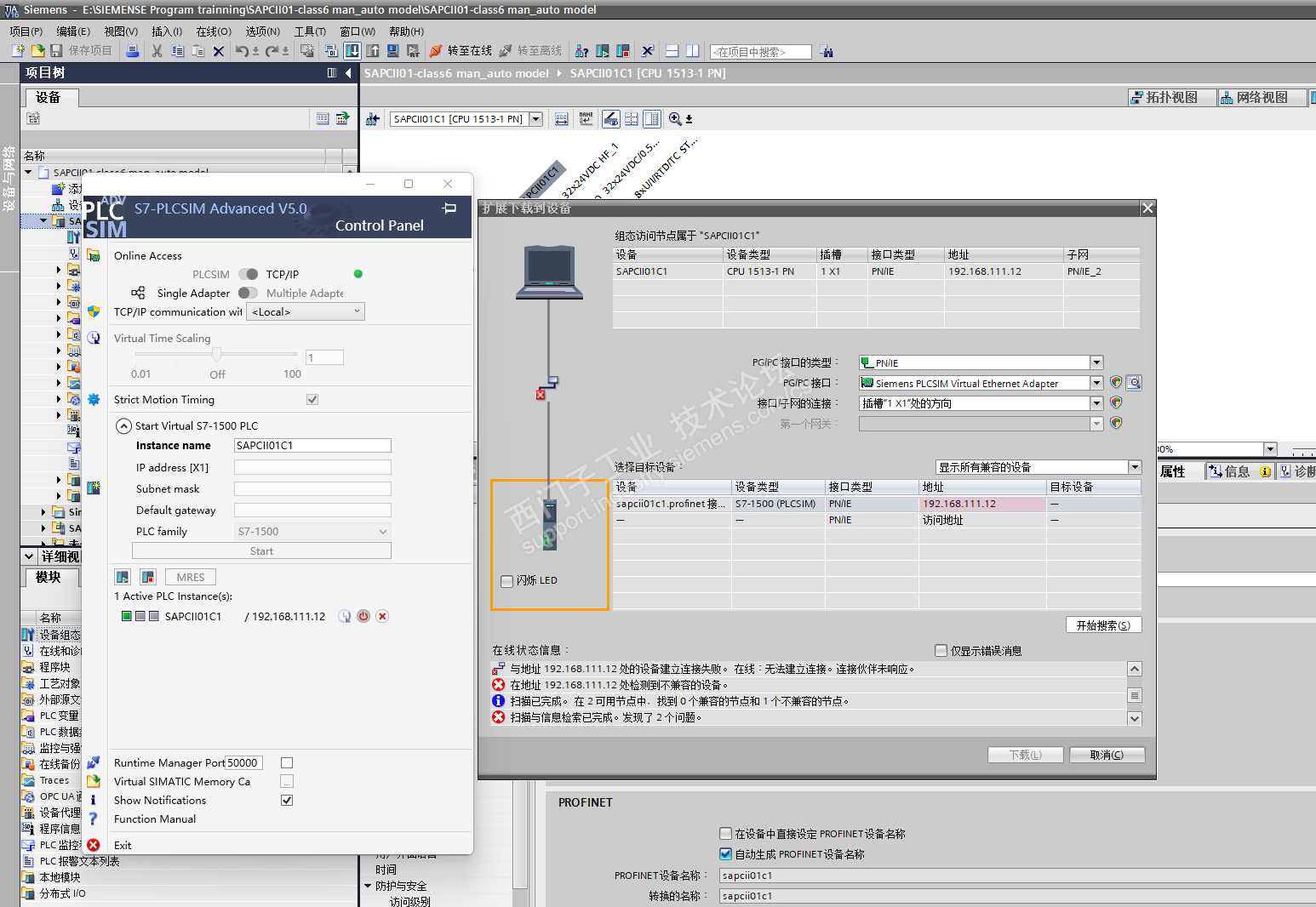Click the start CPU icon in TIA toolbar
1316x907 pixels.
[x=603, y=51]
